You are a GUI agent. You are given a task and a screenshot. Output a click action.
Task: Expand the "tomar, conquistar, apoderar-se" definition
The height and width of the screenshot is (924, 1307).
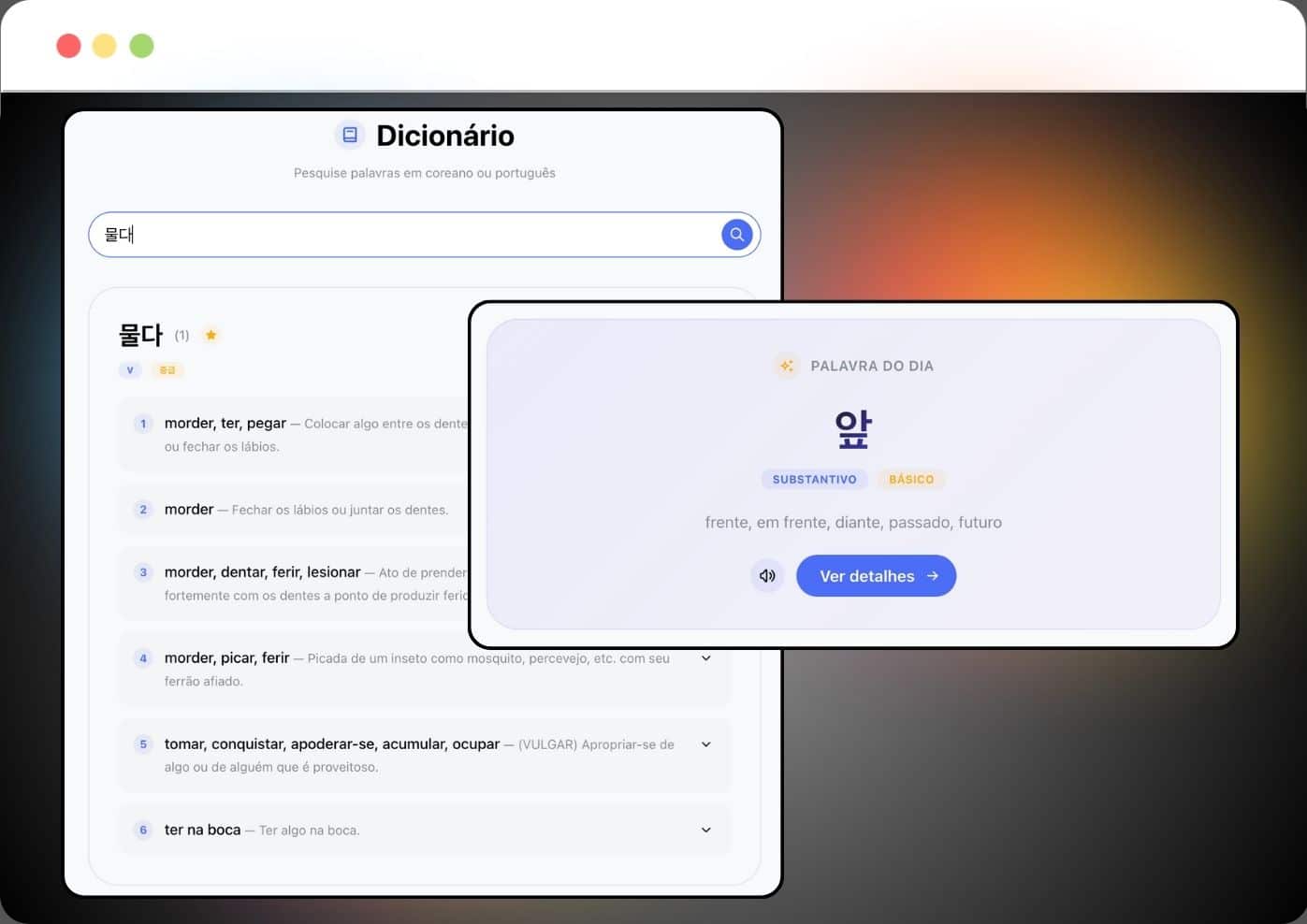pos(705,744)
